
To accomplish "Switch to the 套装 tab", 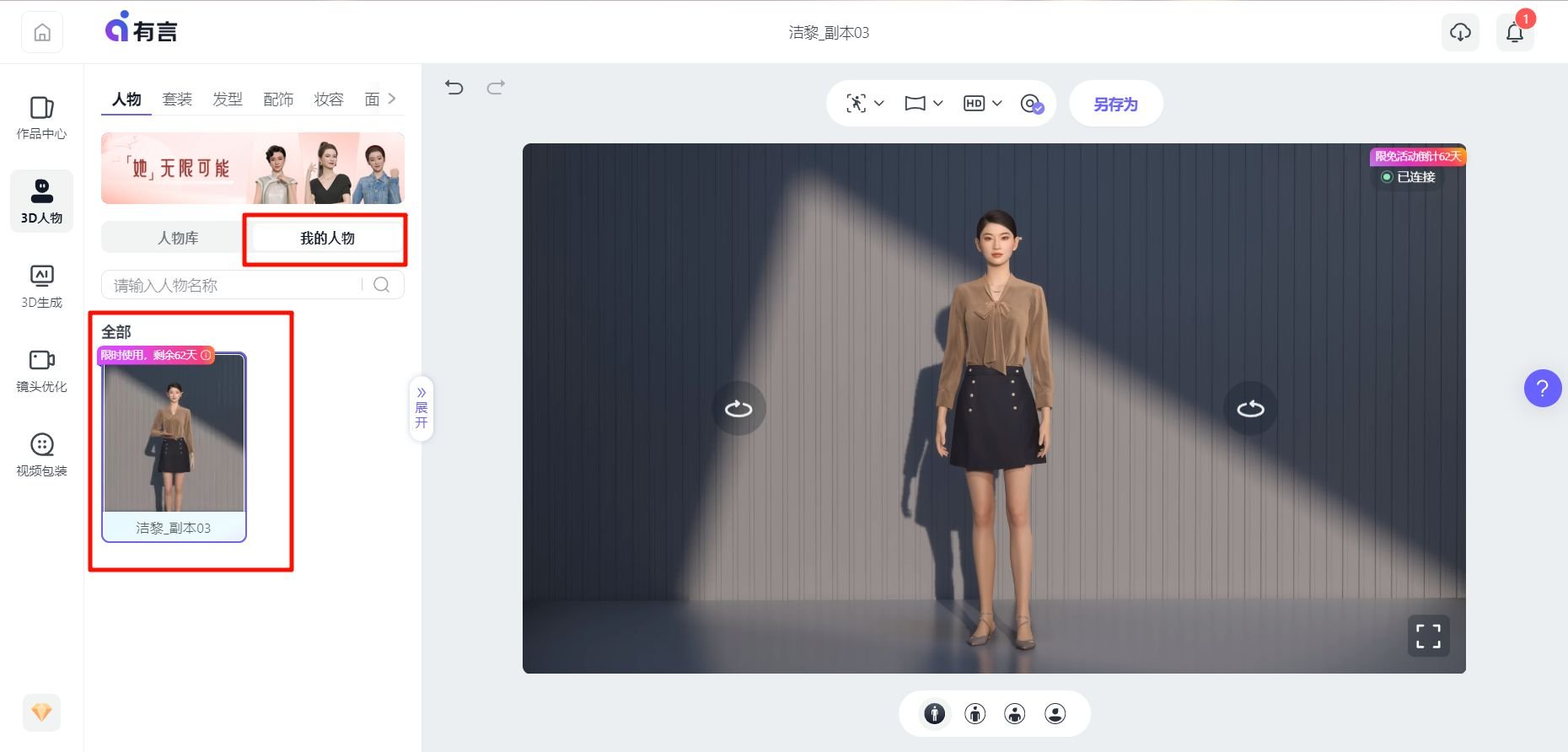I will (x=177, y=99).
